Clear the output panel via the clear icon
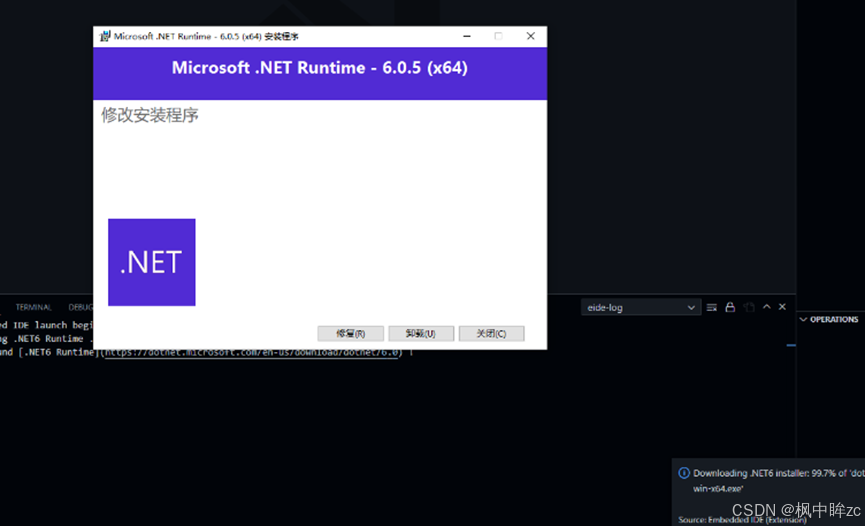The image size is (865, 526). click(x=712, y=307)
